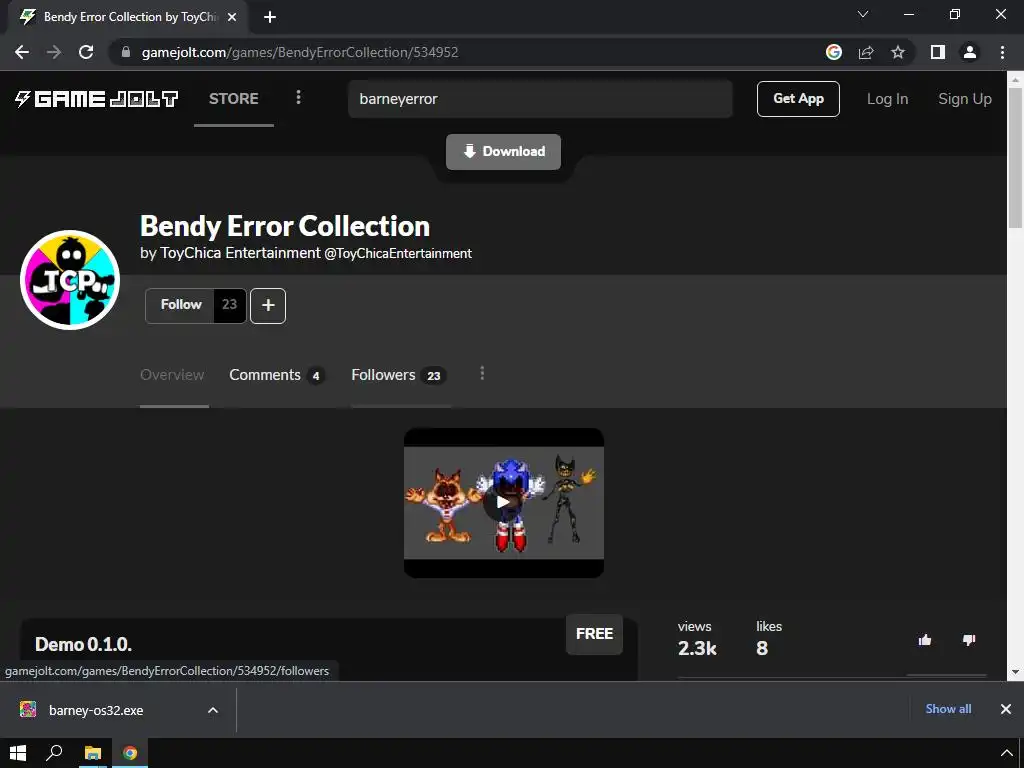Open the ToyChica Entertainment author link
The height and width of the screenshot is (768, 1024).
pos(240,253)
